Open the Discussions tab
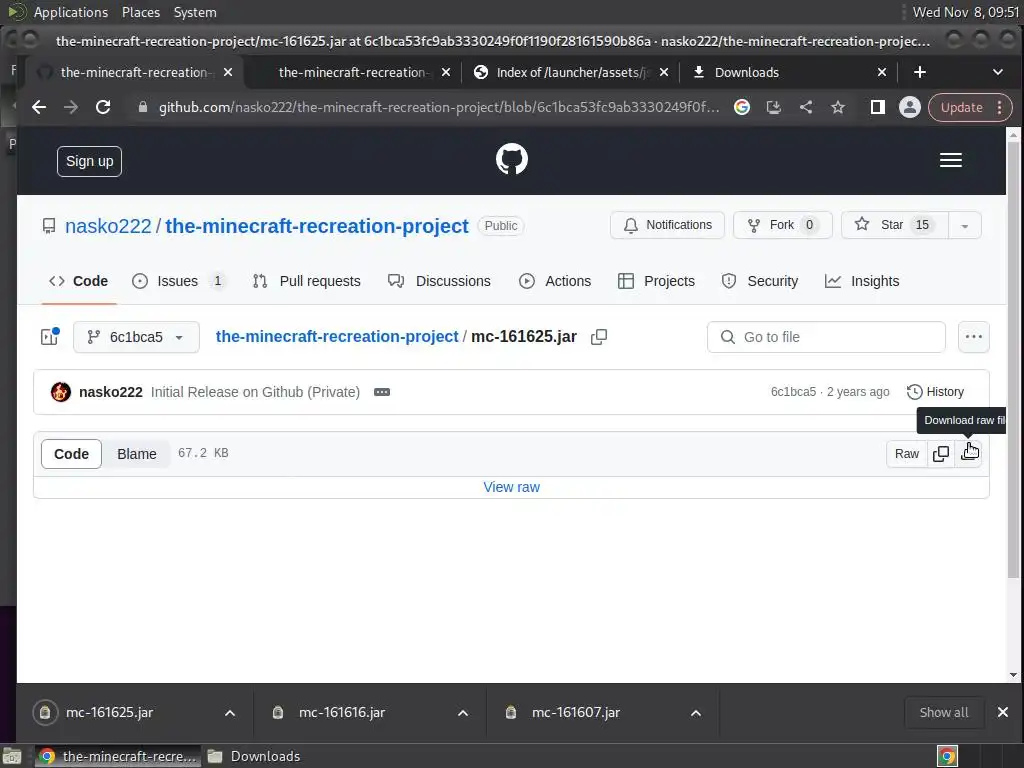Screen dimensions: 1024x768 (440, 281)
